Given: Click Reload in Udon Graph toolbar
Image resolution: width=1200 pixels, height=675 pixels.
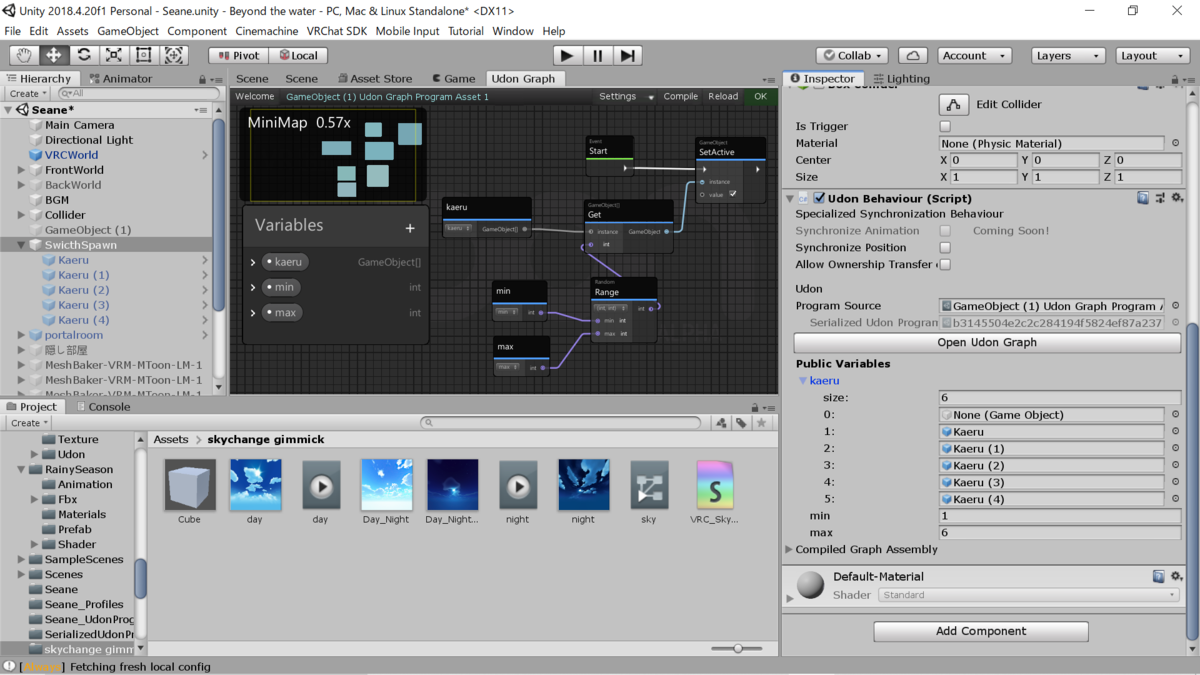Looking at the screenshot, I should [x=723, y=97].
